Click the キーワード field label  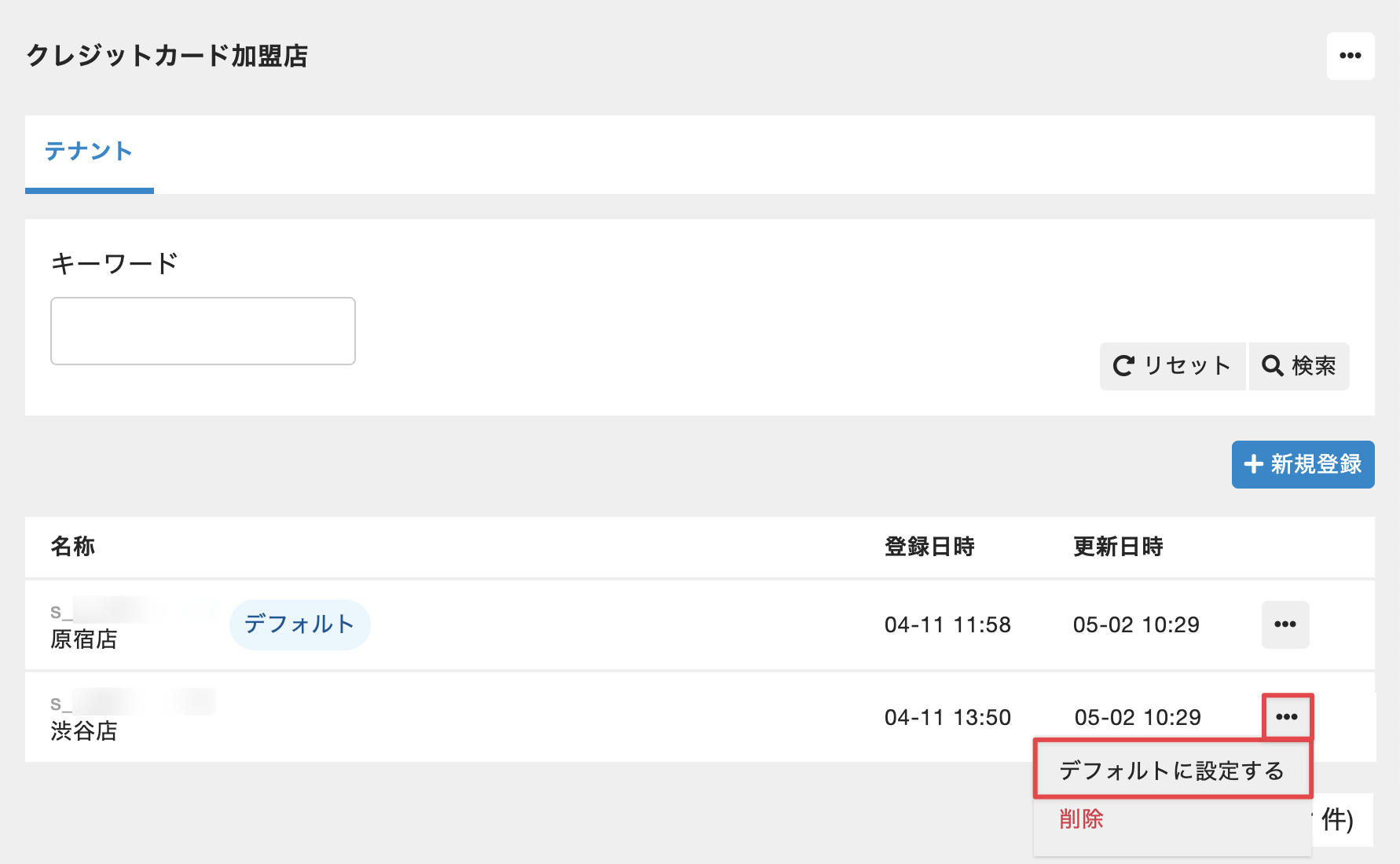click(x=115, y=263)
